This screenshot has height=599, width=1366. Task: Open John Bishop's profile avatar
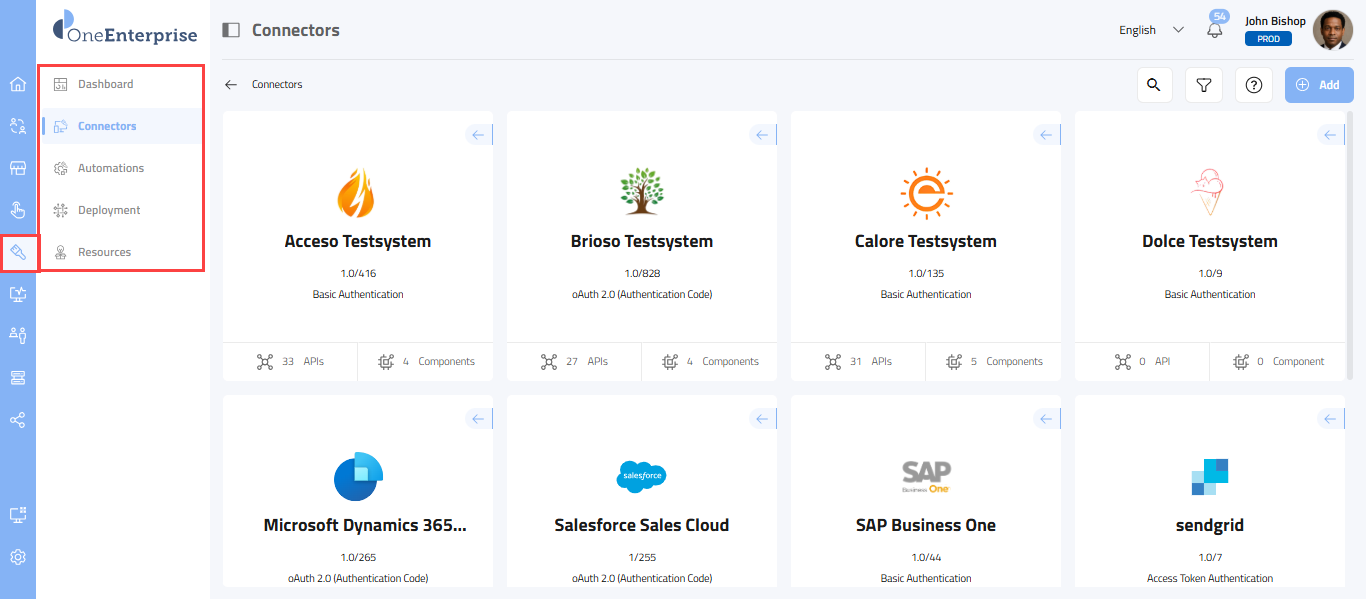[x=1332, y=30]
